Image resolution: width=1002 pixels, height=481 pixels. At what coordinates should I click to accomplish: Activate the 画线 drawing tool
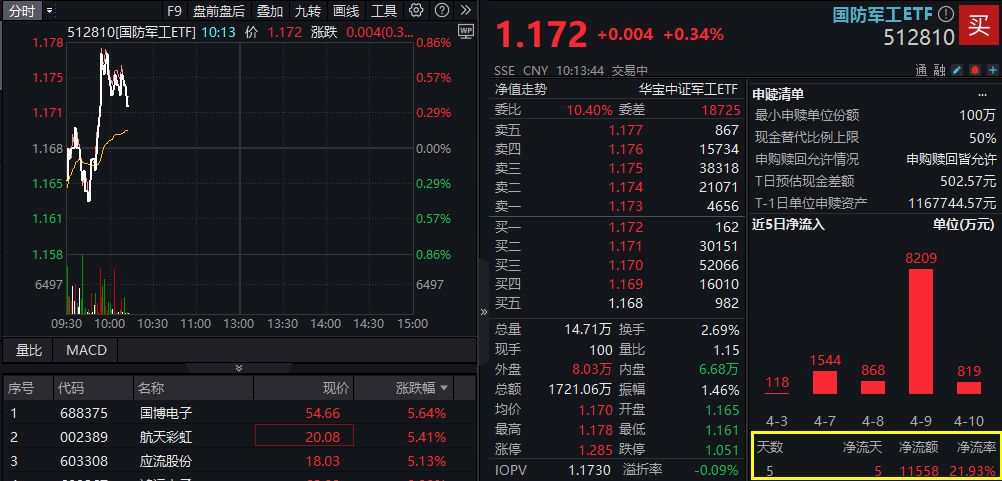(346, 10)
